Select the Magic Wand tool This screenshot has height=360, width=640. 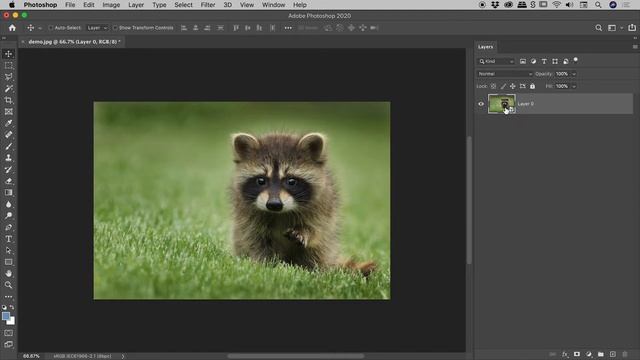point(9,89)
